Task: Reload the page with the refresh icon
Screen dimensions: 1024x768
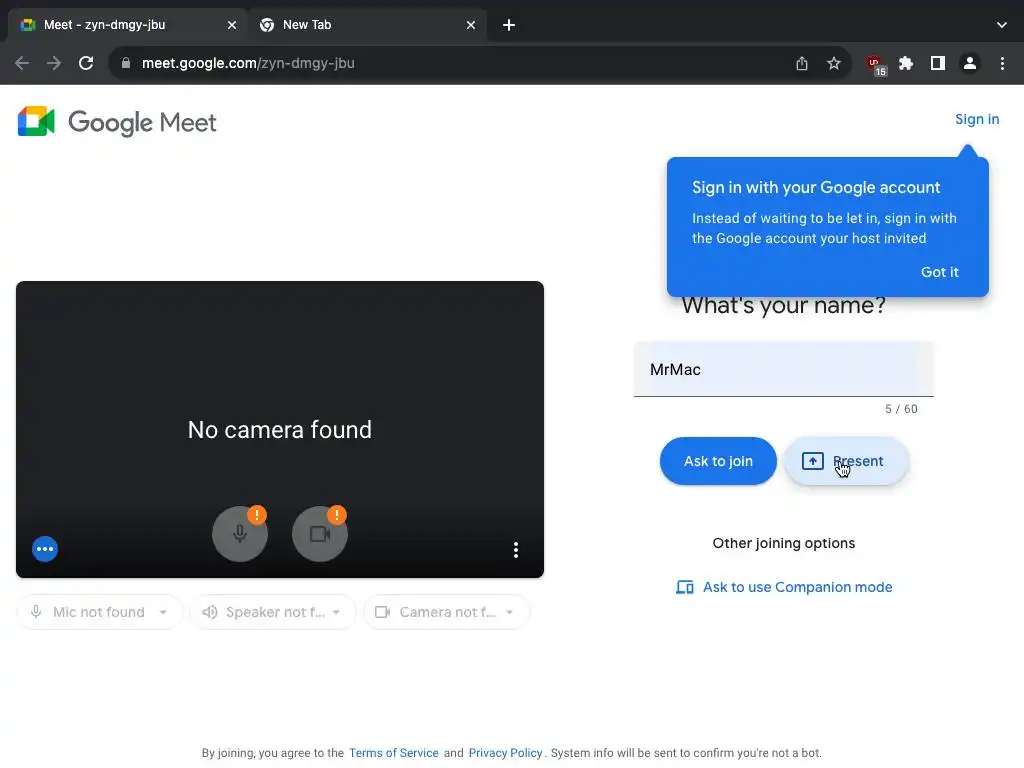Action: (86, 63)
